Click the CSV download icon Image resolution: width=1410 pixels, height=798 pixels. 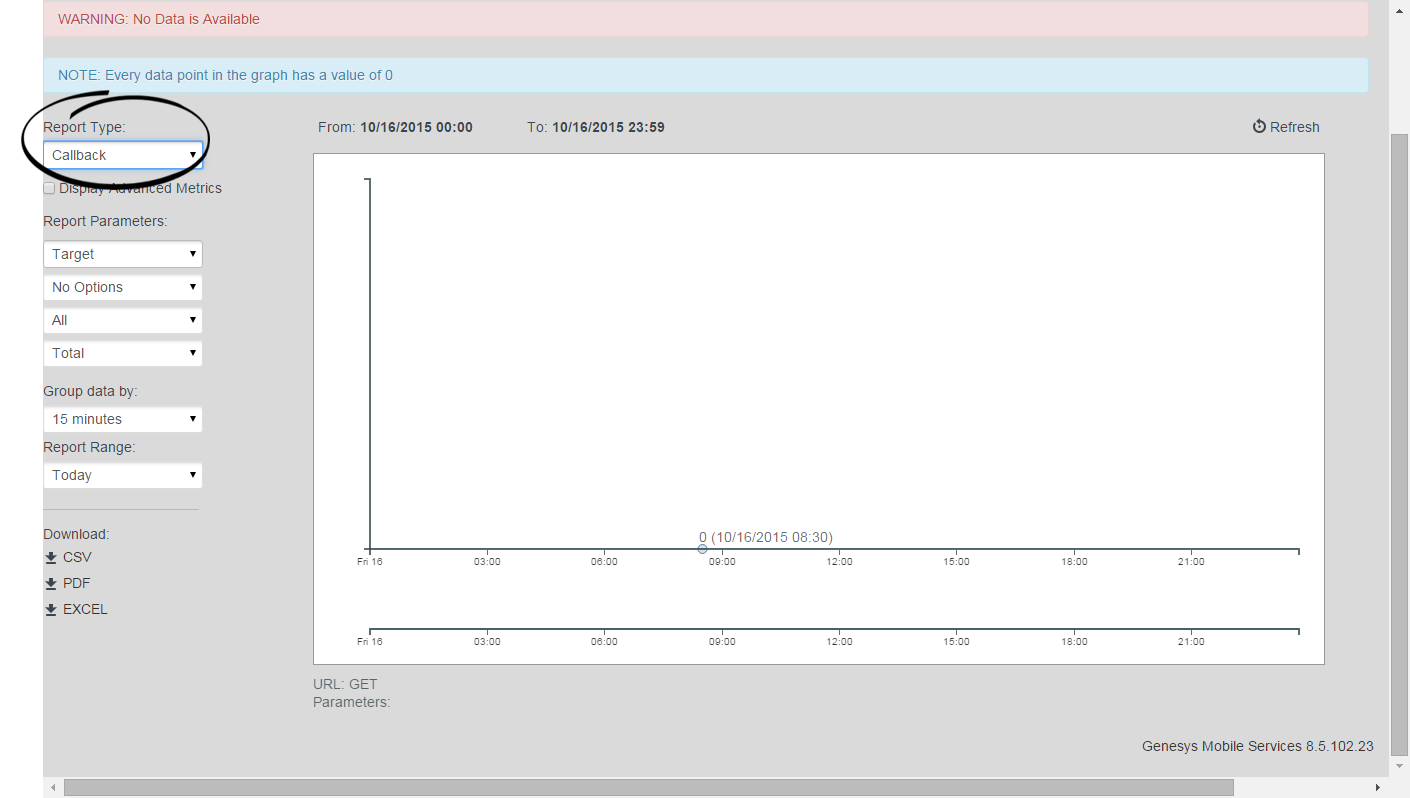click(50, 558)
